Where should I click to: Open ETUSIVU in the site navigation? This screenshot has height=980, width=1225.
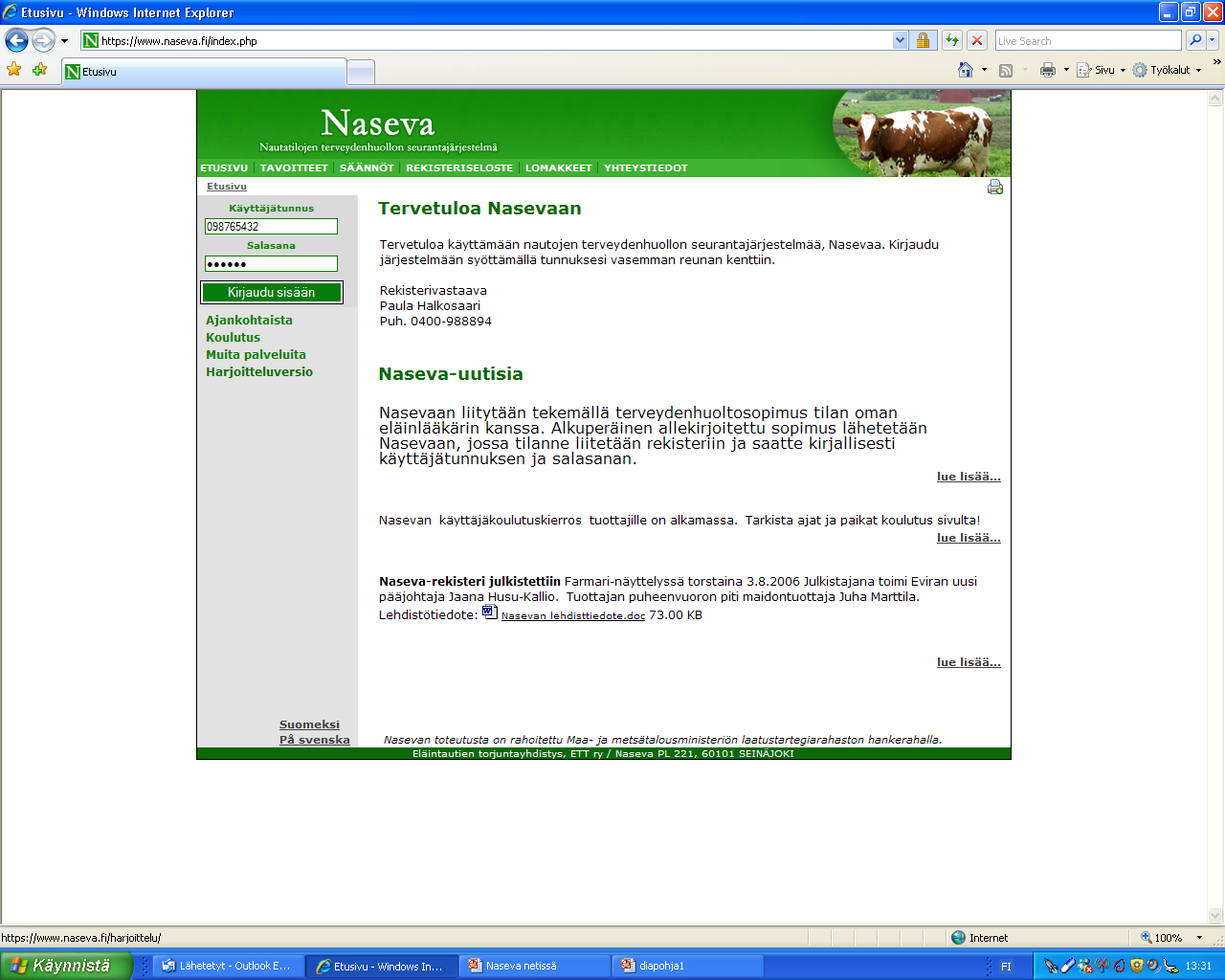(x=224, y=167)
